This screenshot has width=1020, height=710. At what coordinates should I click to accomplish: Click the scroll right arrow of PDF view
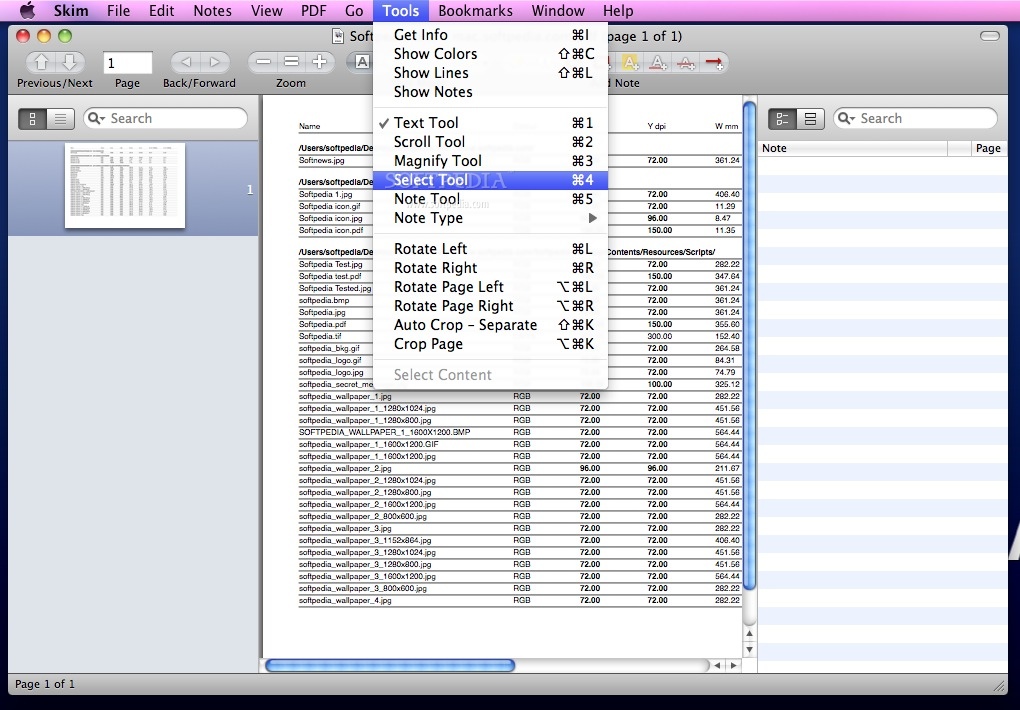pyautogui.click(x=733, y=665)
